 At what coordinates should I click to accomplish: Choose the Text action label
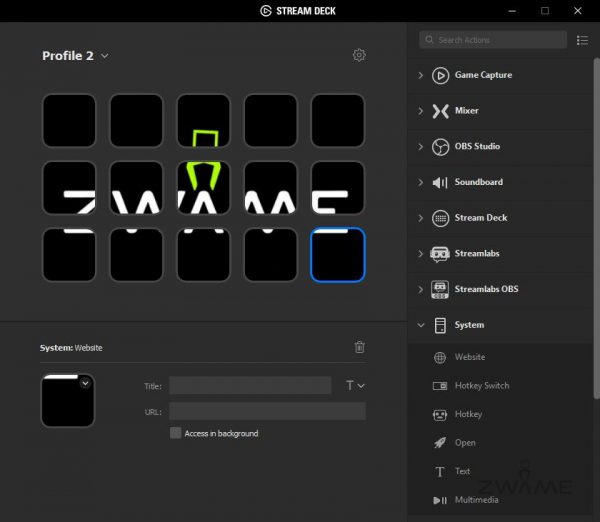462,471
